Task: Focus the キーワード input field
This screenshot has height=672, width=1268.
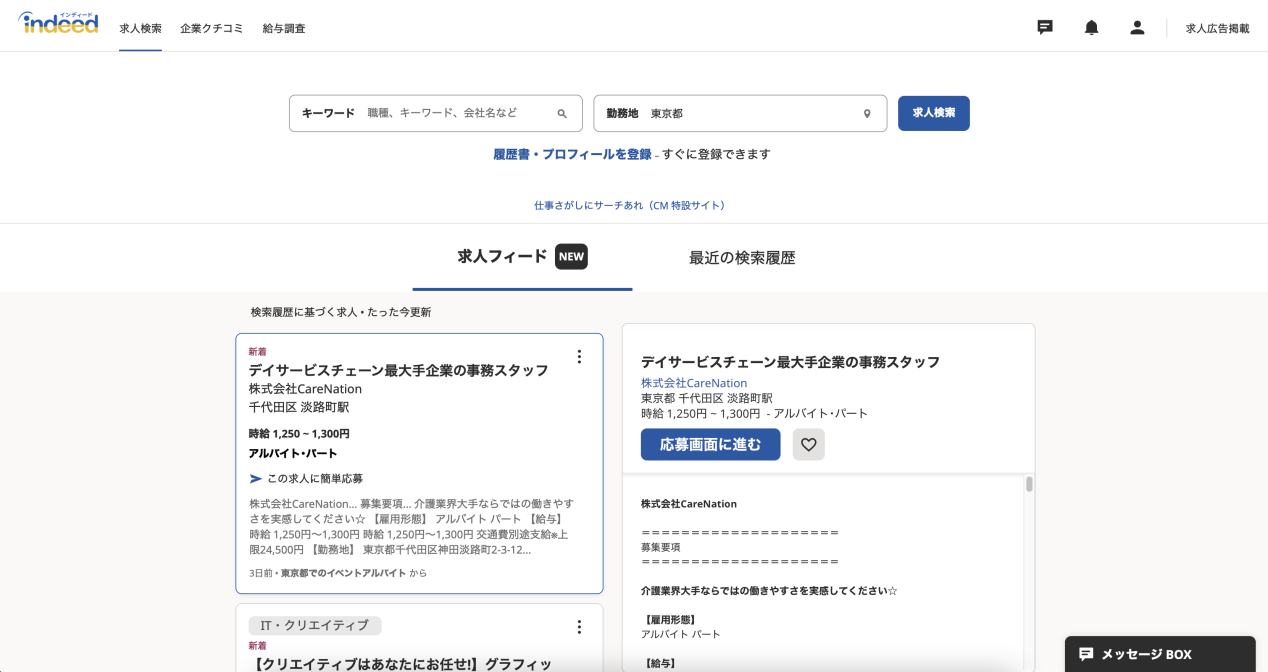Action: tap(455, 114)
